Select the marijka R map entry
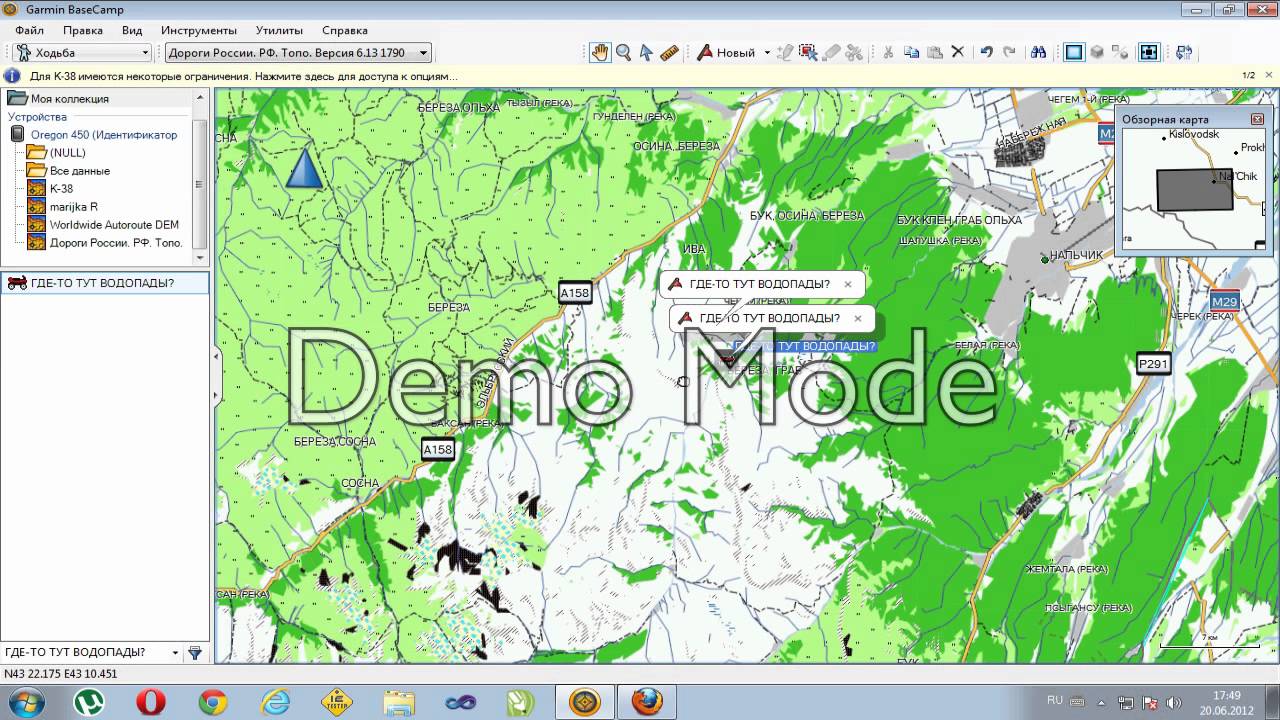Screen dimensions: 1280x720 (x=73, y=207)
